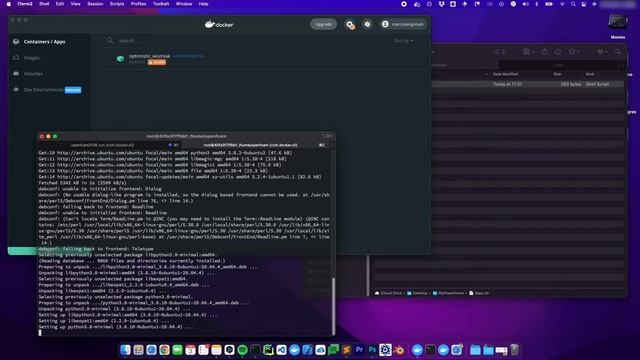Viewport: 640px width, 360px height.
Task: Open the Trash in the Dock
Action: click(515, 350)
